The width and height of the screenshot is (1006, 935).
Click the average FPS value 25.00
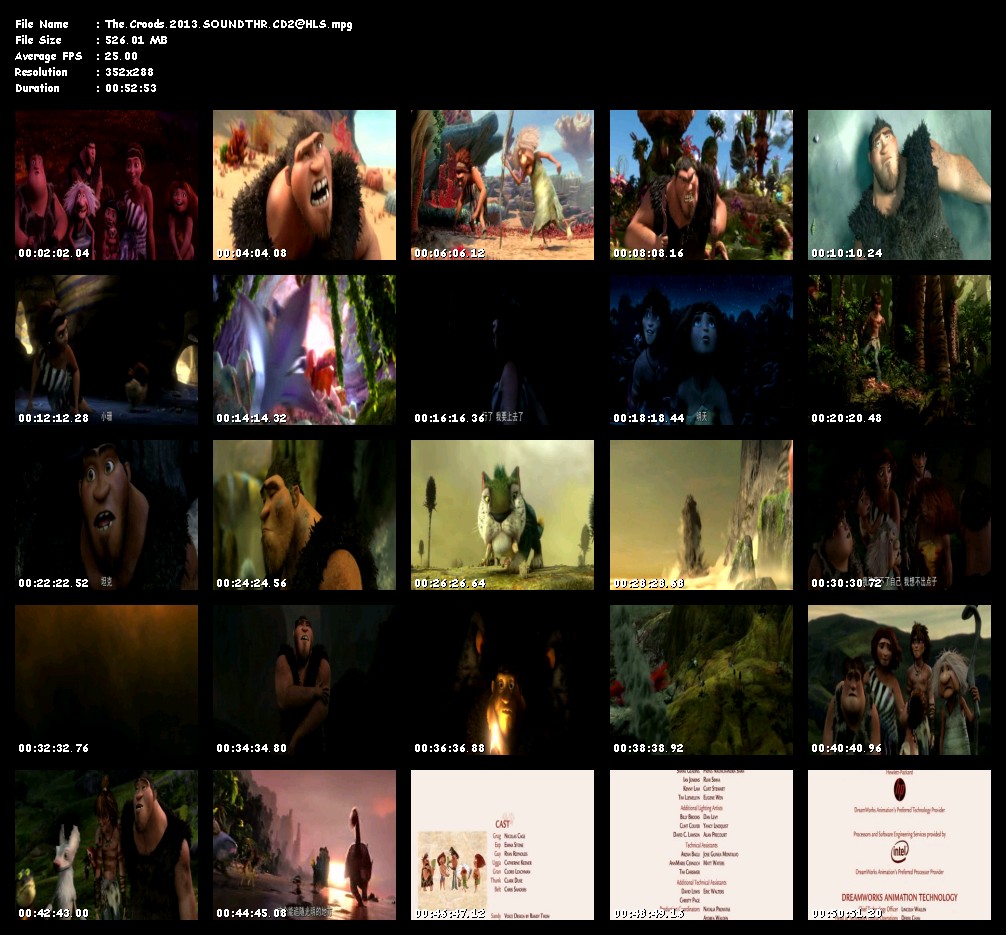pos(121,56)
